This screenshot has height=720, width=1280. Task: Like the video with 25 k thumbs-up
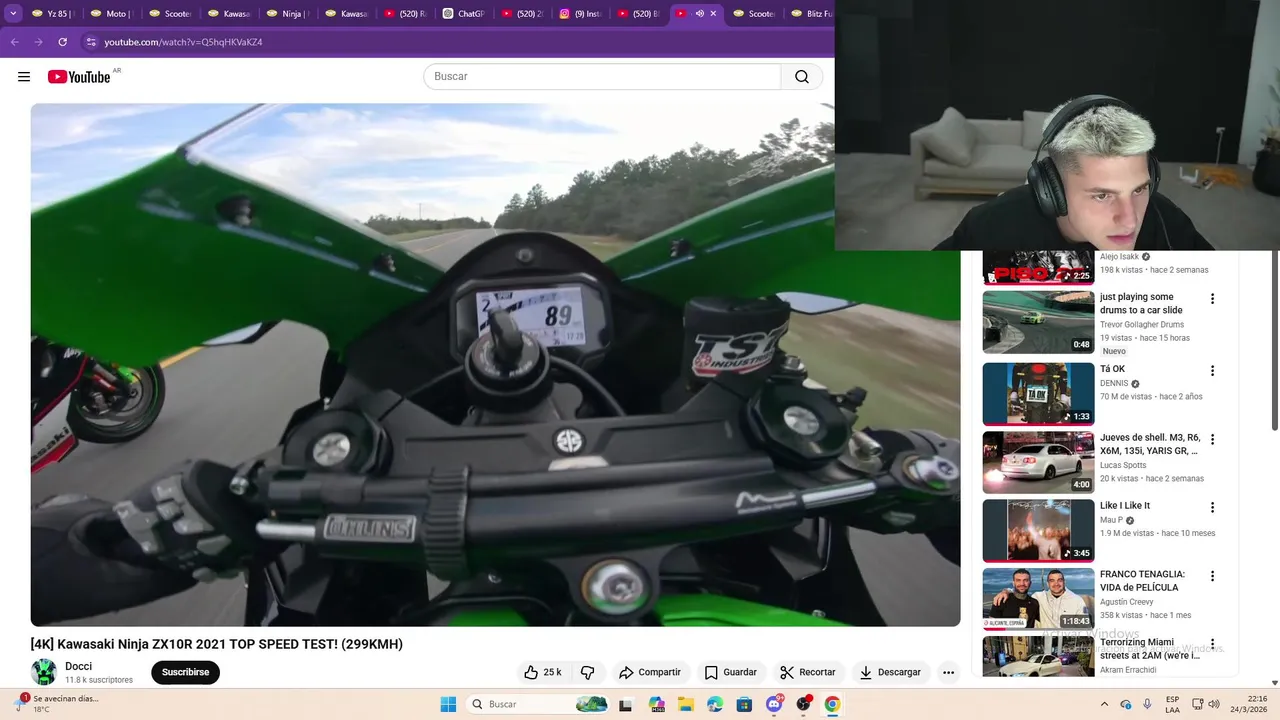543,672
